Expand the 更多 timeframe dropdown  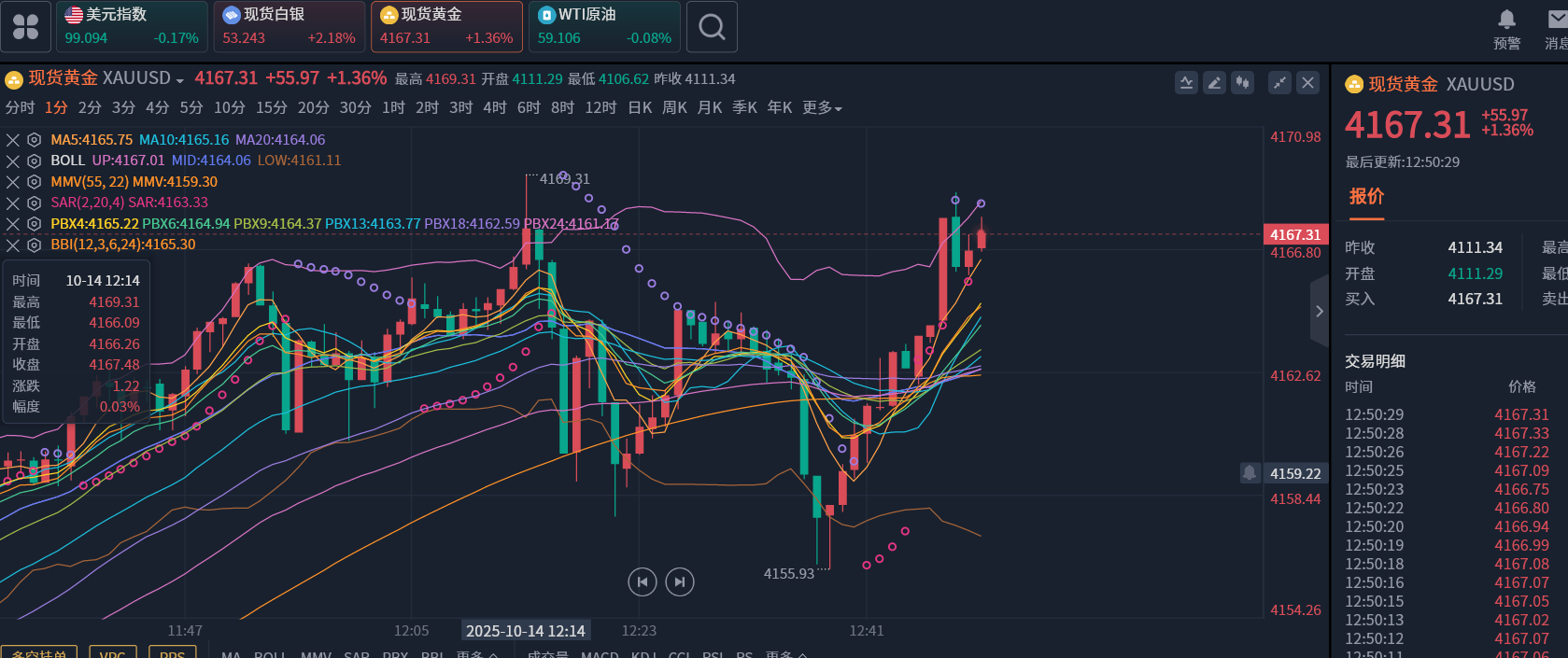tap(822, 108)
